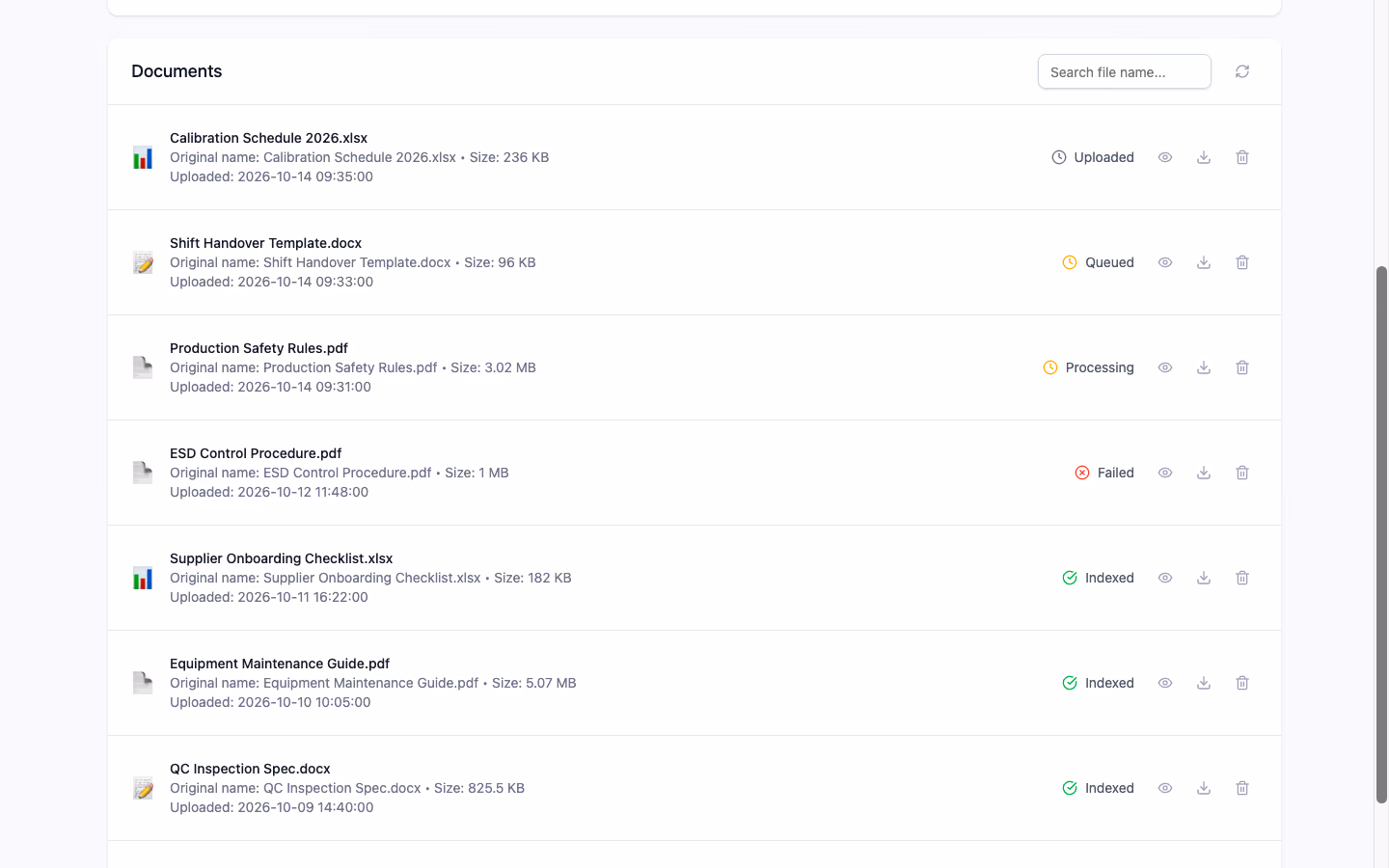Select the Production Safety Rules.pdf title

tap(259, 348)
